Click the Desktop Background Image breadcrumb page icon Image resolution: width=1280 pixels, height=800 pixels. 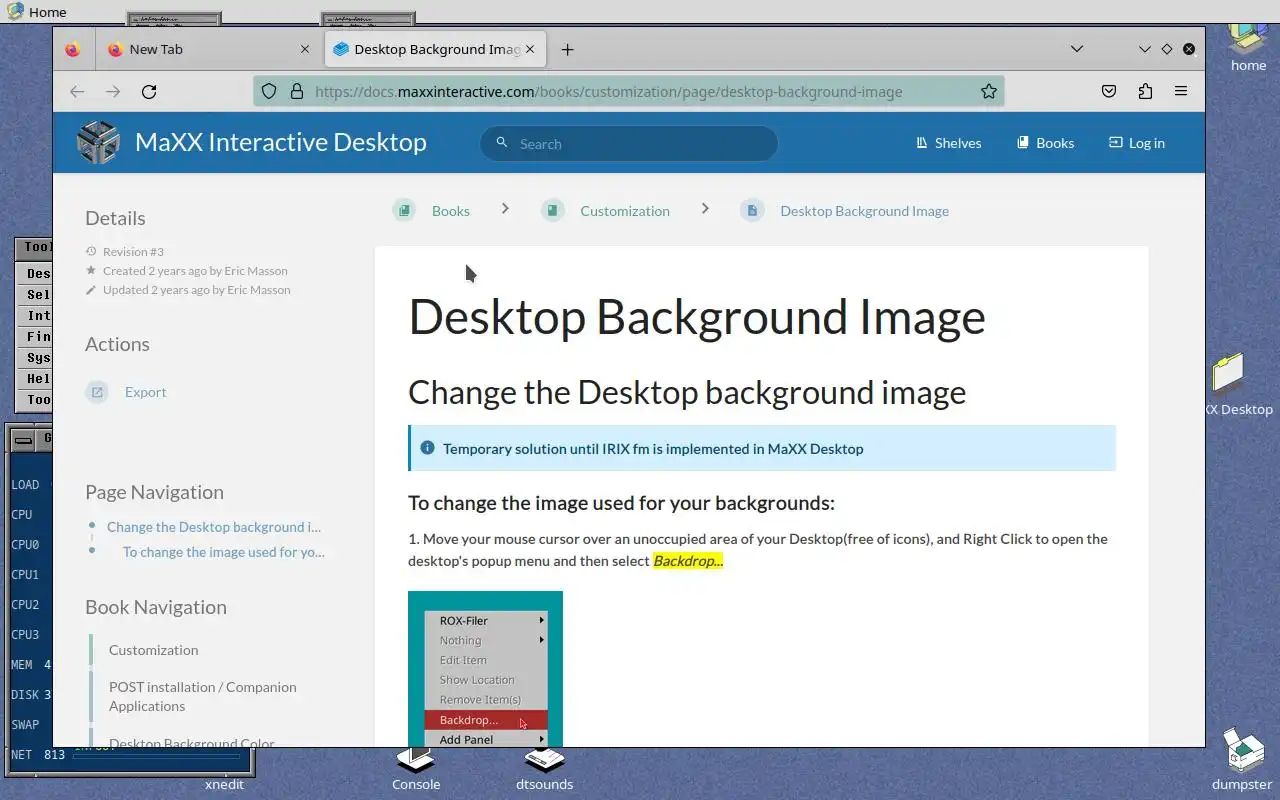point(752,210)
